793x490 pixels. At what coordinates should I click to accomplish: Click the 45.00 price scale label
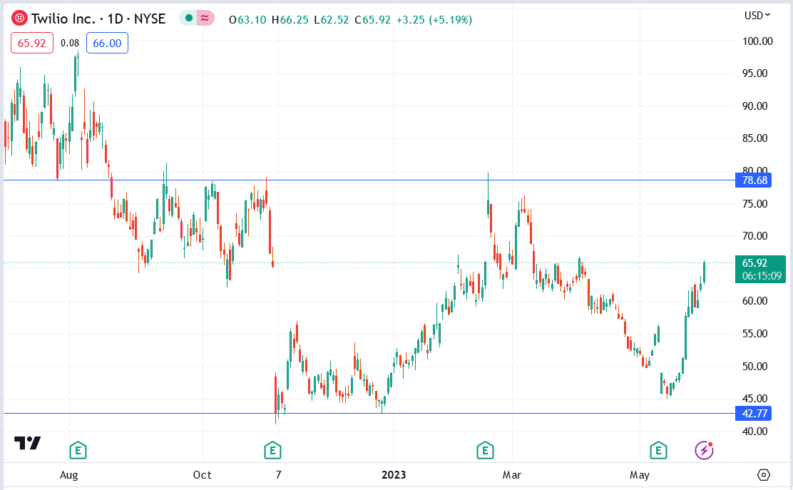coord(755,398)
